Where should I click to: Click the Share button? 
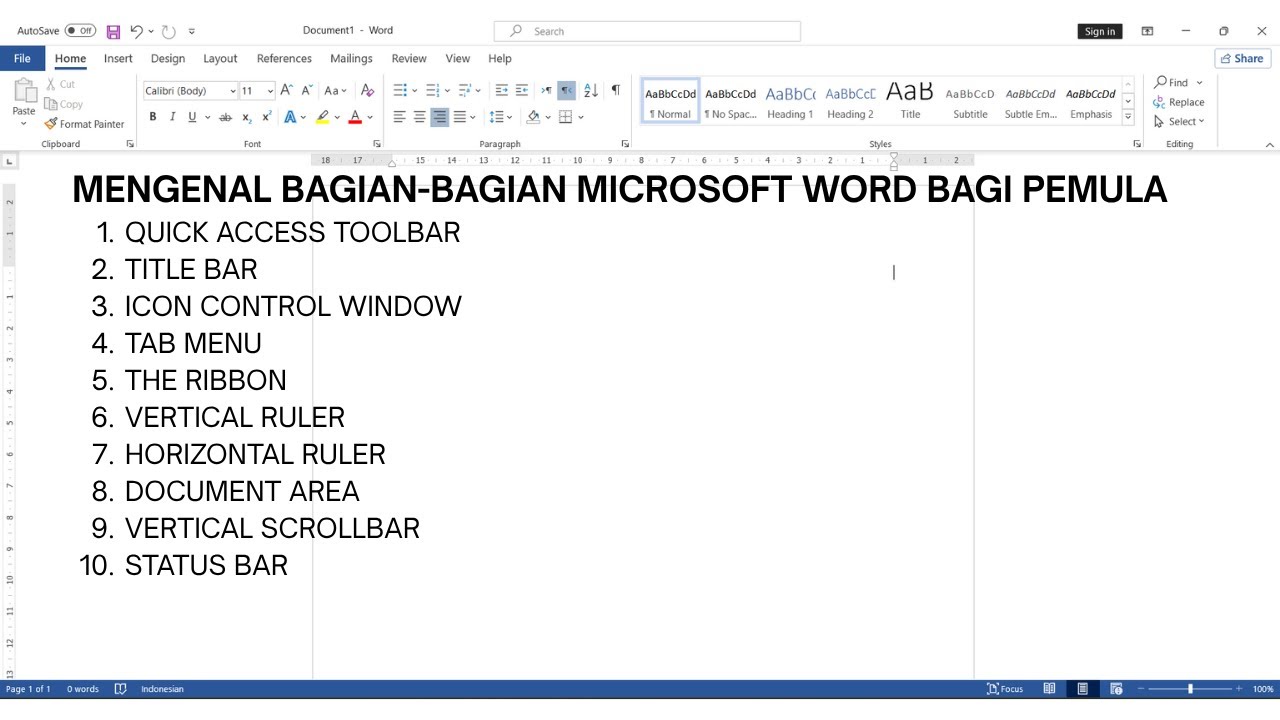1242,58
